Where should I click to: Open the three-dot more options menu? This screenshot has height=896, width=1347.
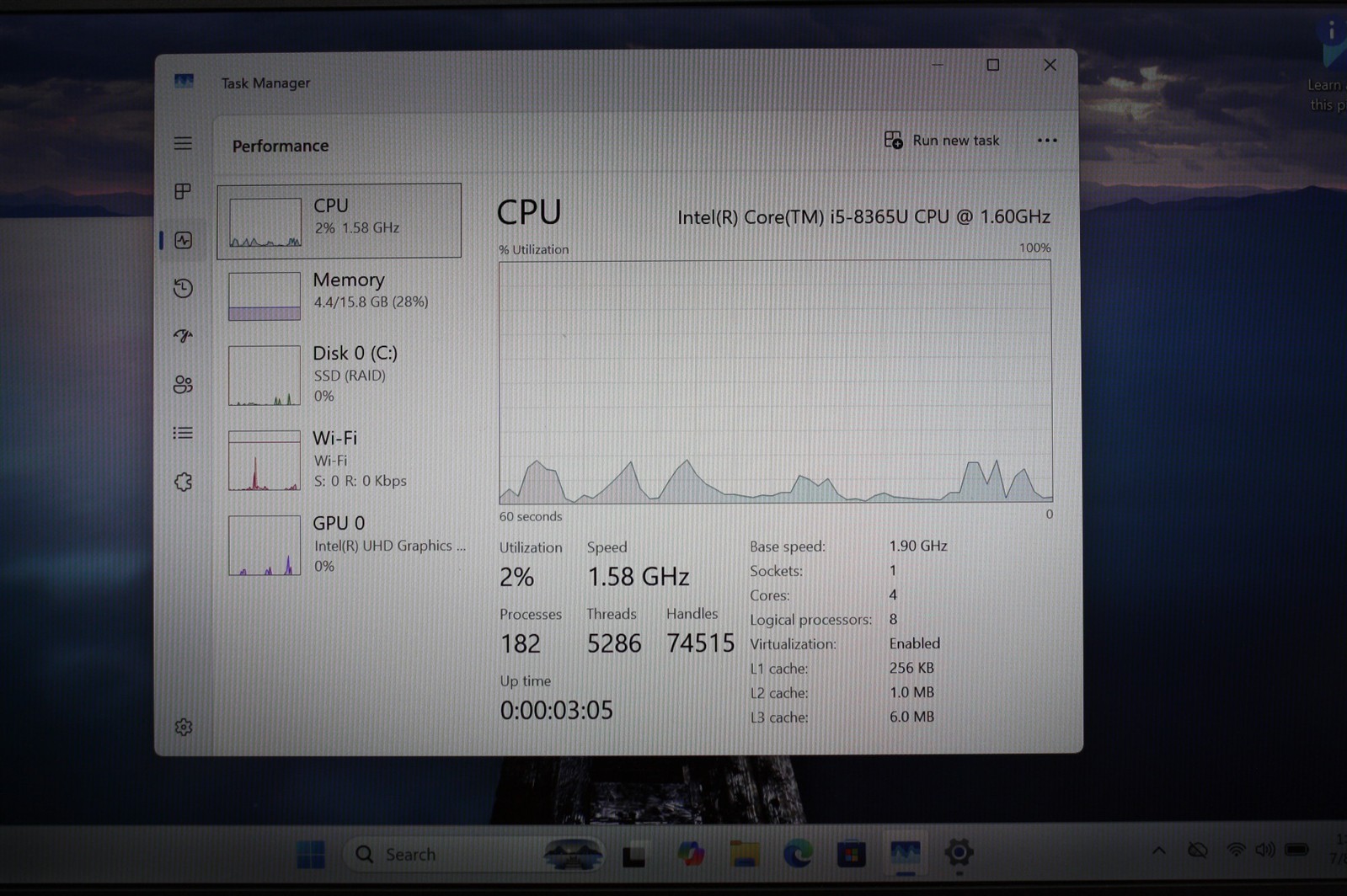point(1046,141)
